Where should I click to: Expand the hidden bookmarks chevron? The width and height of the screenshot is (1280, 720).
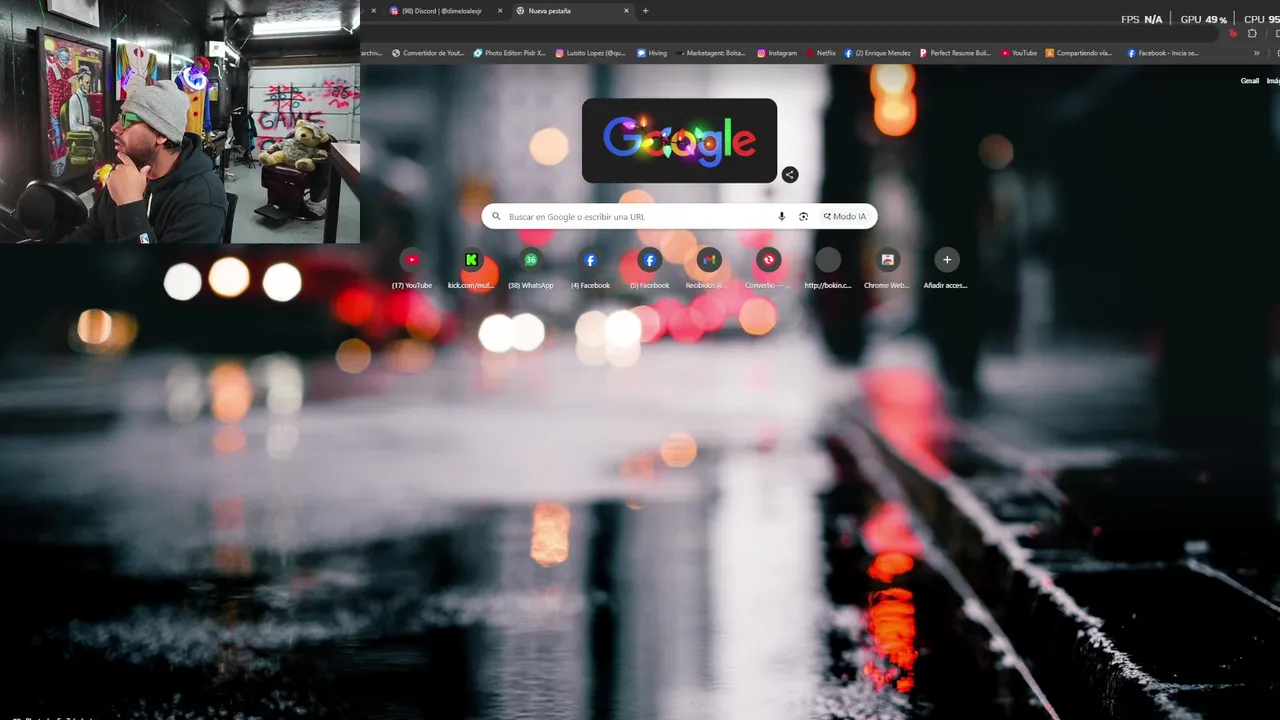click(x=1257, y=53)
